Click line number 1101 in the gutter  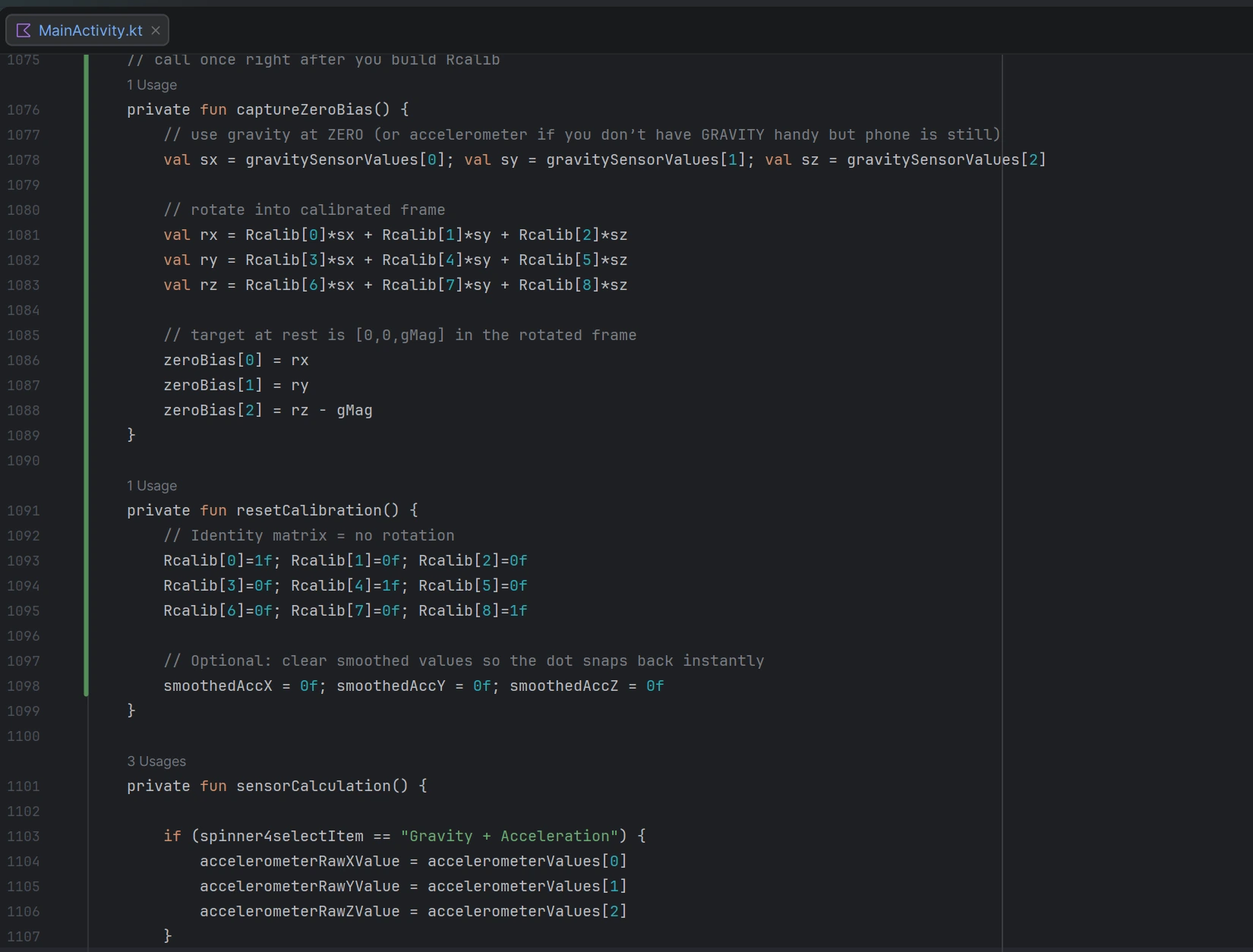click(x=24, y=787)
